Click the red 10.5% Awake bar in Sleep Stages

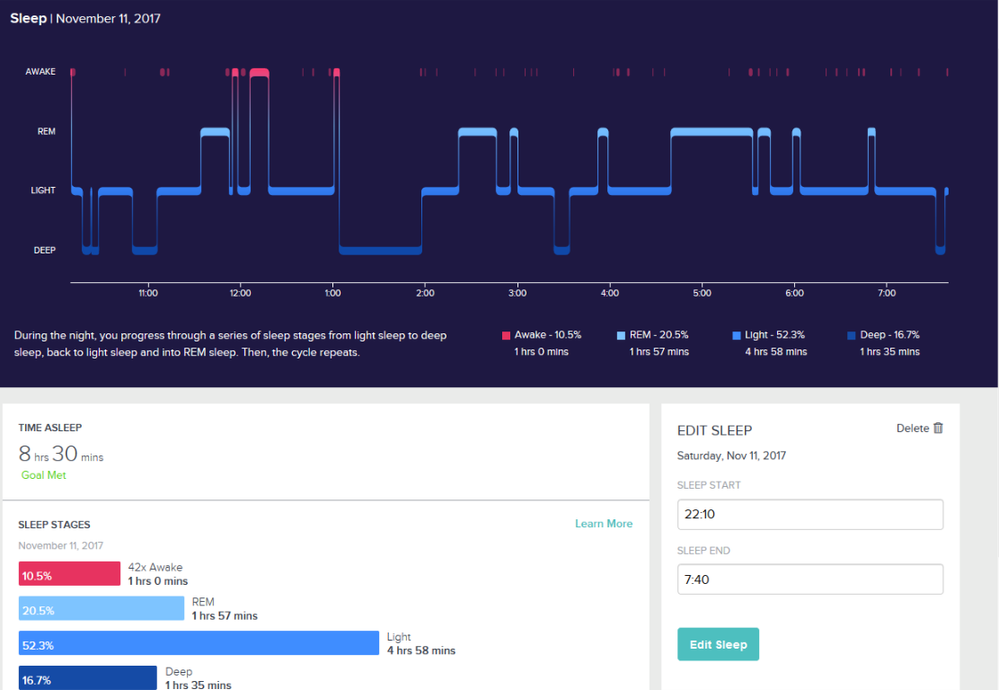click(69, 574)
